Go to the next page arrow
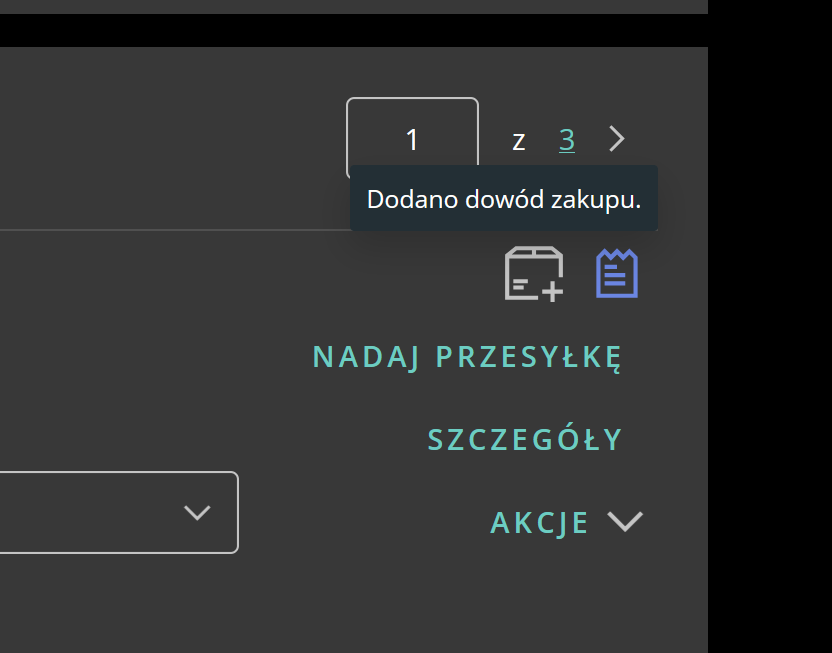This screenshot has width=832, height=653. point(616,139)
